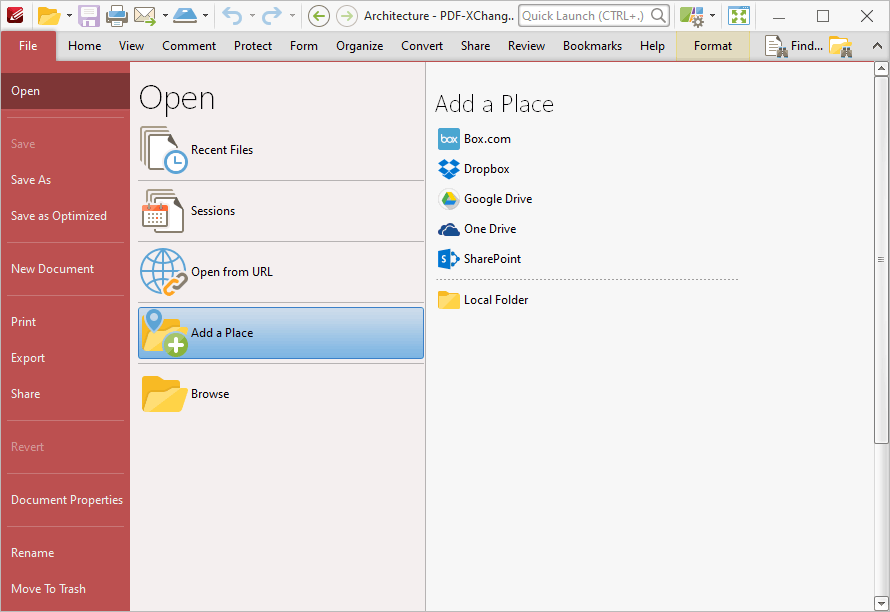
Task: Open the Review ribbon tab
Action: [526, 46]
